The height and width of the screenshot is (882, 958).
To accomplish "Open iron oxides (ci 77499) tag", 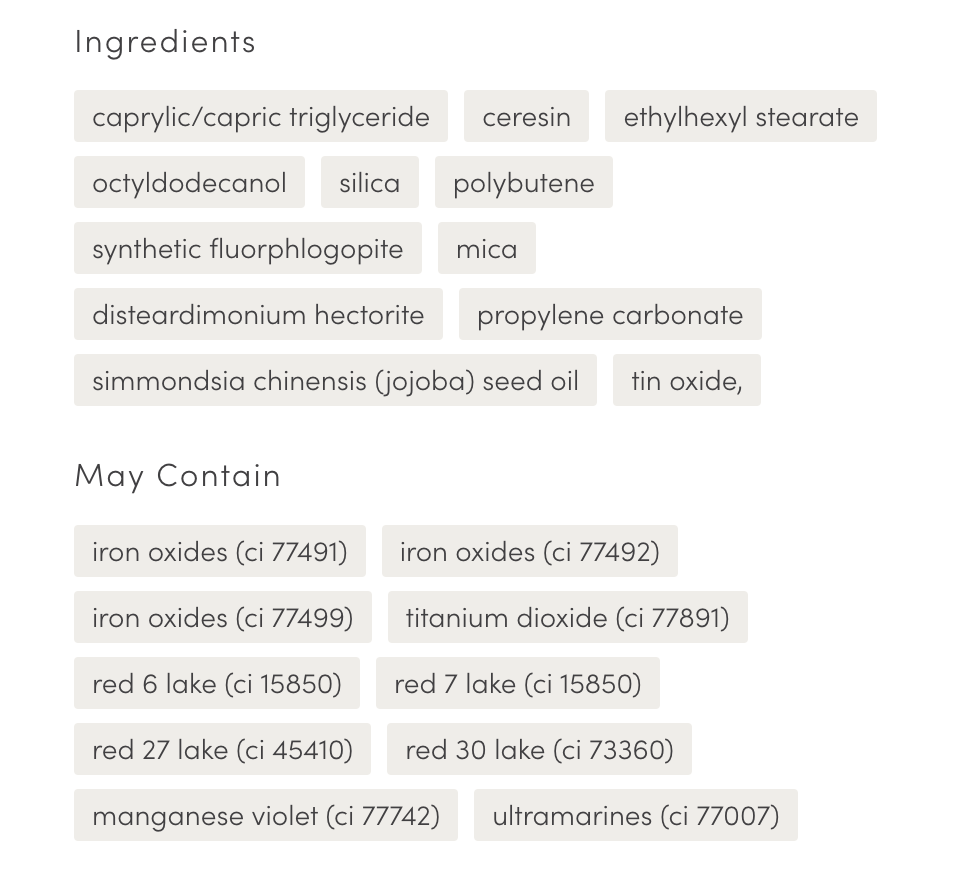I will coord(222,617).
